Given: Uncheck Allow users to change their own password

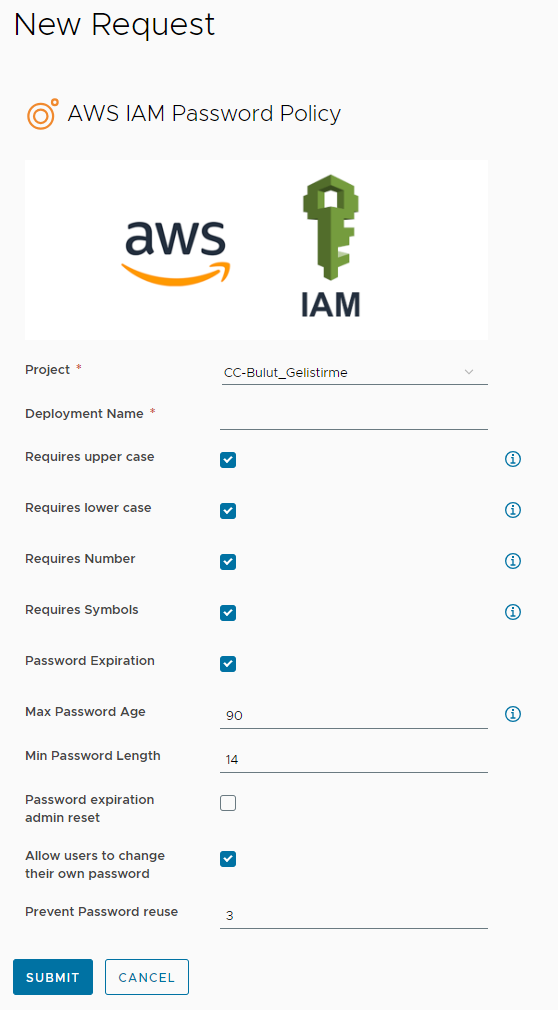Looking at the screenshot, I should click(228, 859).
